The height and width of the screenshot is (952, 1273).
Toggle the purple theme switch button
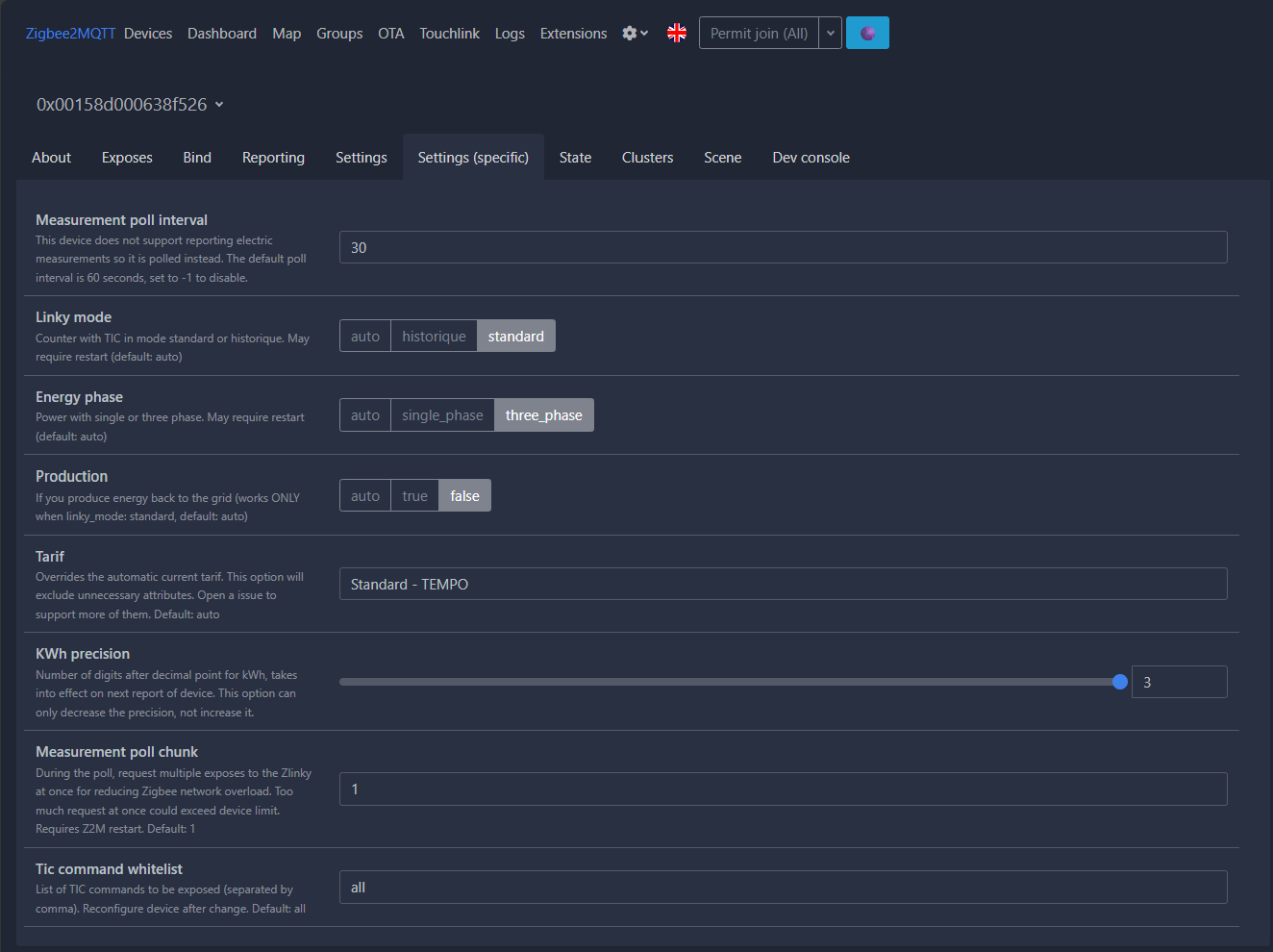867,34
